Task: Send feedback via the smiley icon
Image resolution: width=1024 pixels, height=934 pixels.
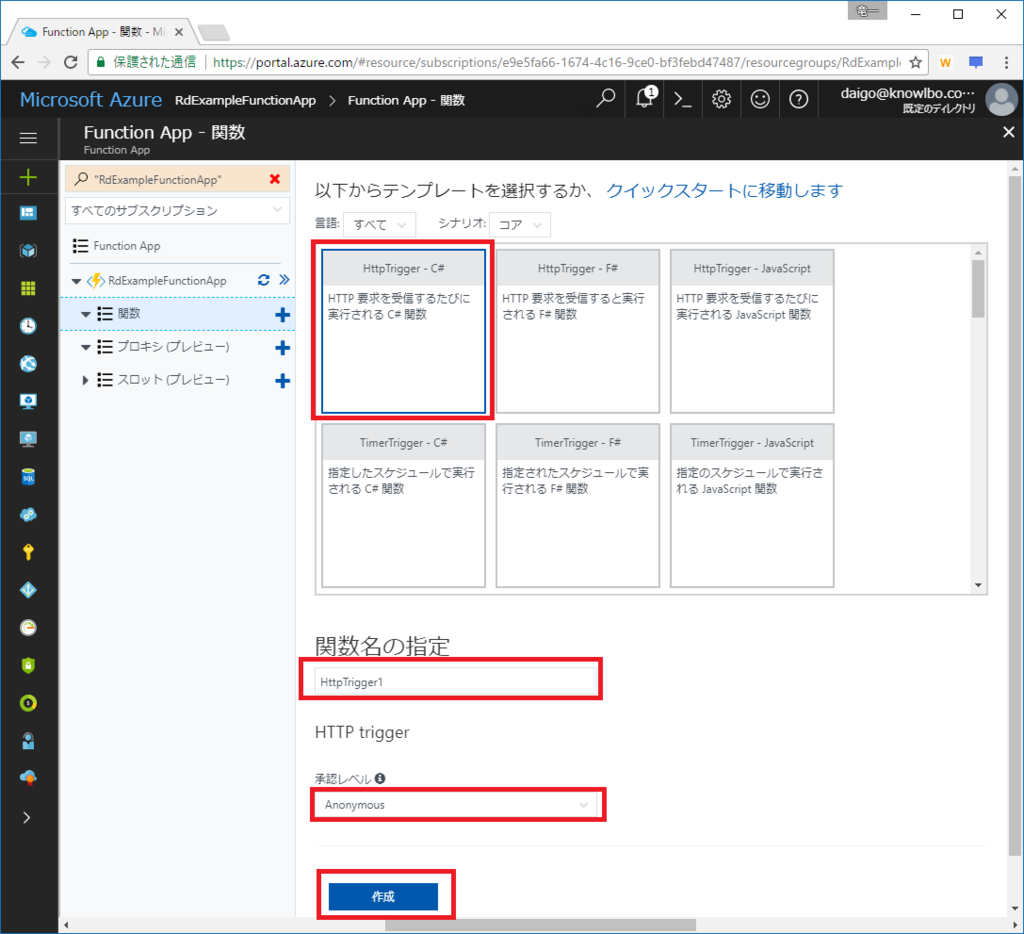Action: pyautogui.click(x=760, y=99)
